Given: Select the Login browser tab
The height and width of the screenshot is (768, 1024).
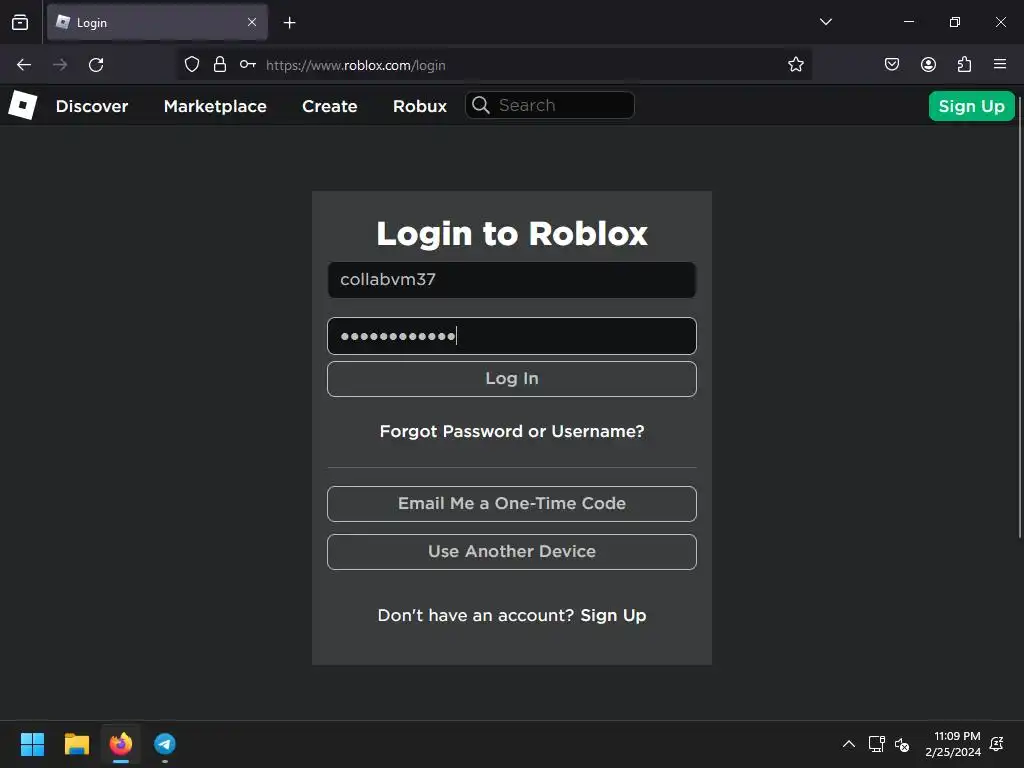Looking at the screenshot, I should (157, 22).
